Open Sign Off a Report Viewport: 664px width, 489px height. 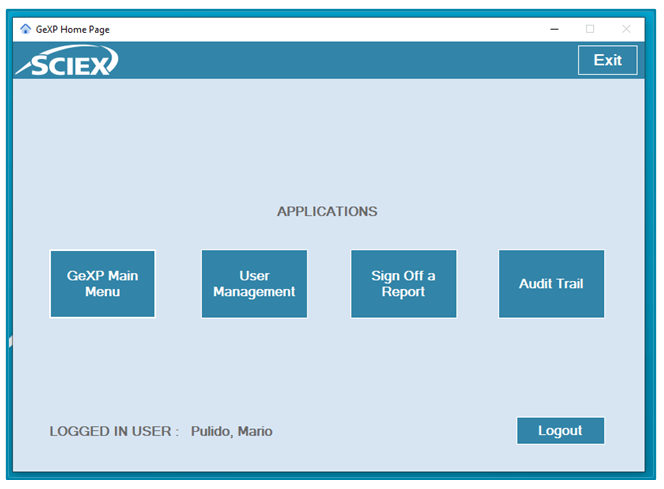tap(403, 284)
